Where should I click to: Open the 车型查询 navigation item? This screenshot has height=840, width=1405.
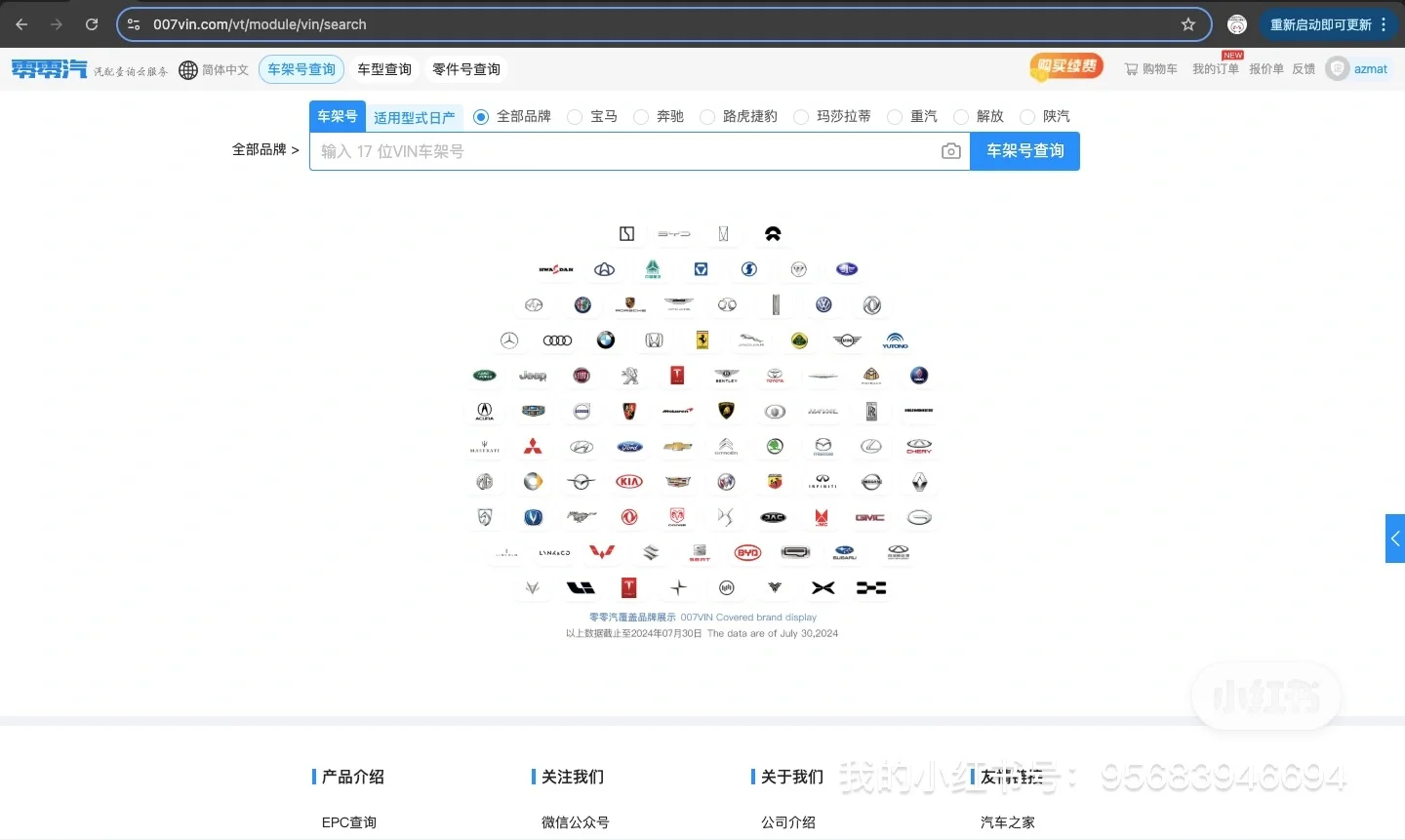tap(383, 69)
